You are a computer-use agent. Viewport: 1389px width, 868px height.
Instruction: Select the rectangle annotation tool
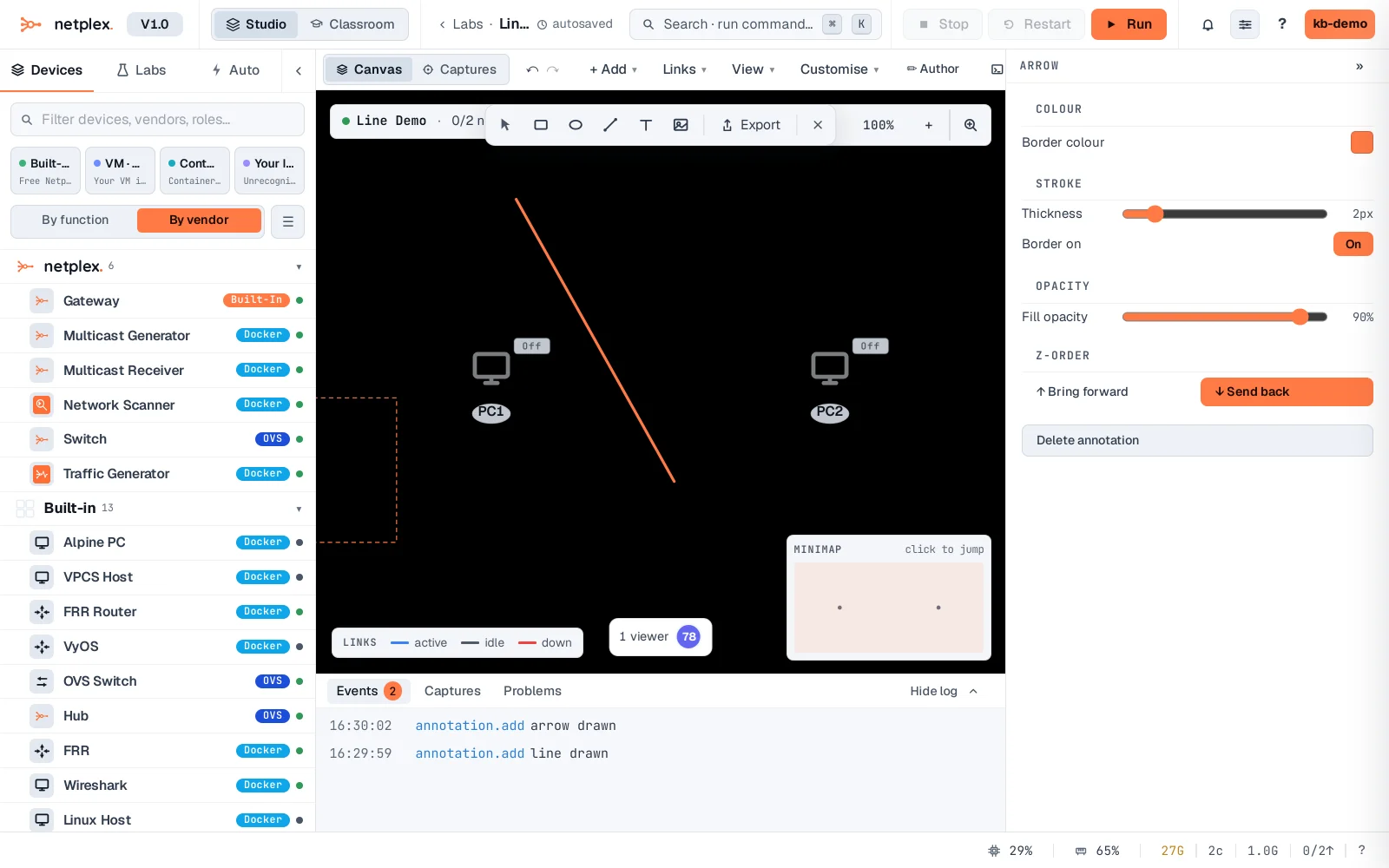541,125
